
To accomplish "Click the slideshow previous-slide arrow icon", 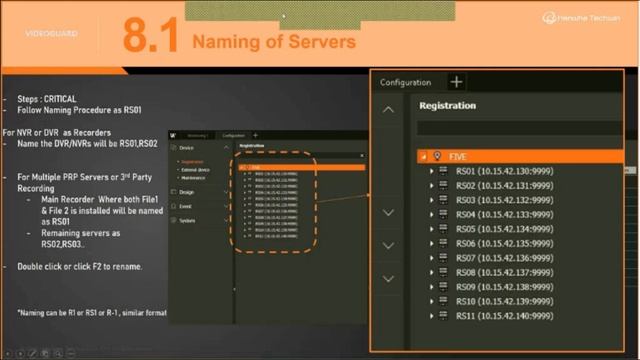I will pyautogui.click(x=7, y=353).
